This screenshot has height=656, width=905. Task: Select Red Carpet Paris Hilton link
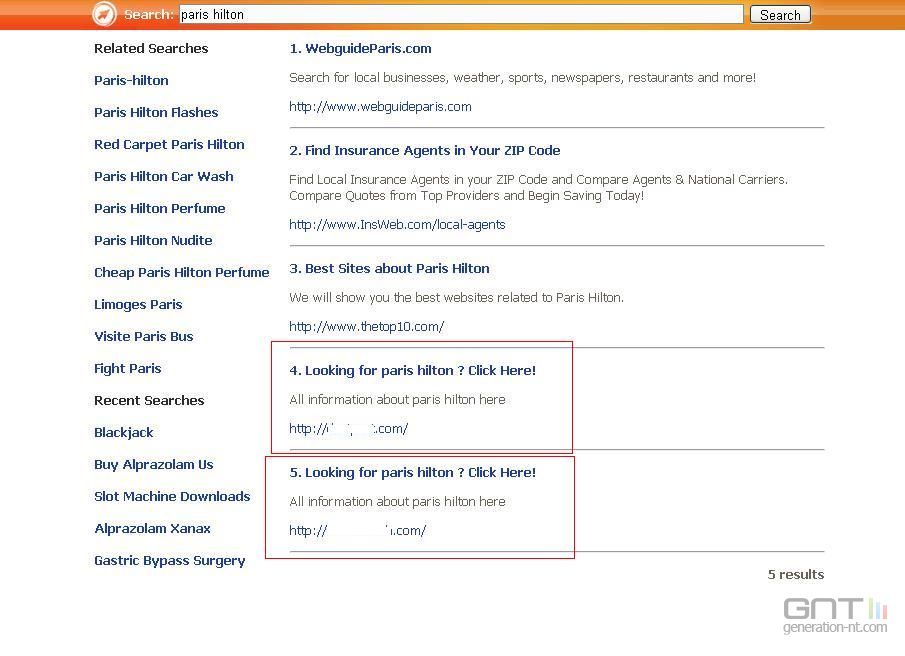pos(169,144)
